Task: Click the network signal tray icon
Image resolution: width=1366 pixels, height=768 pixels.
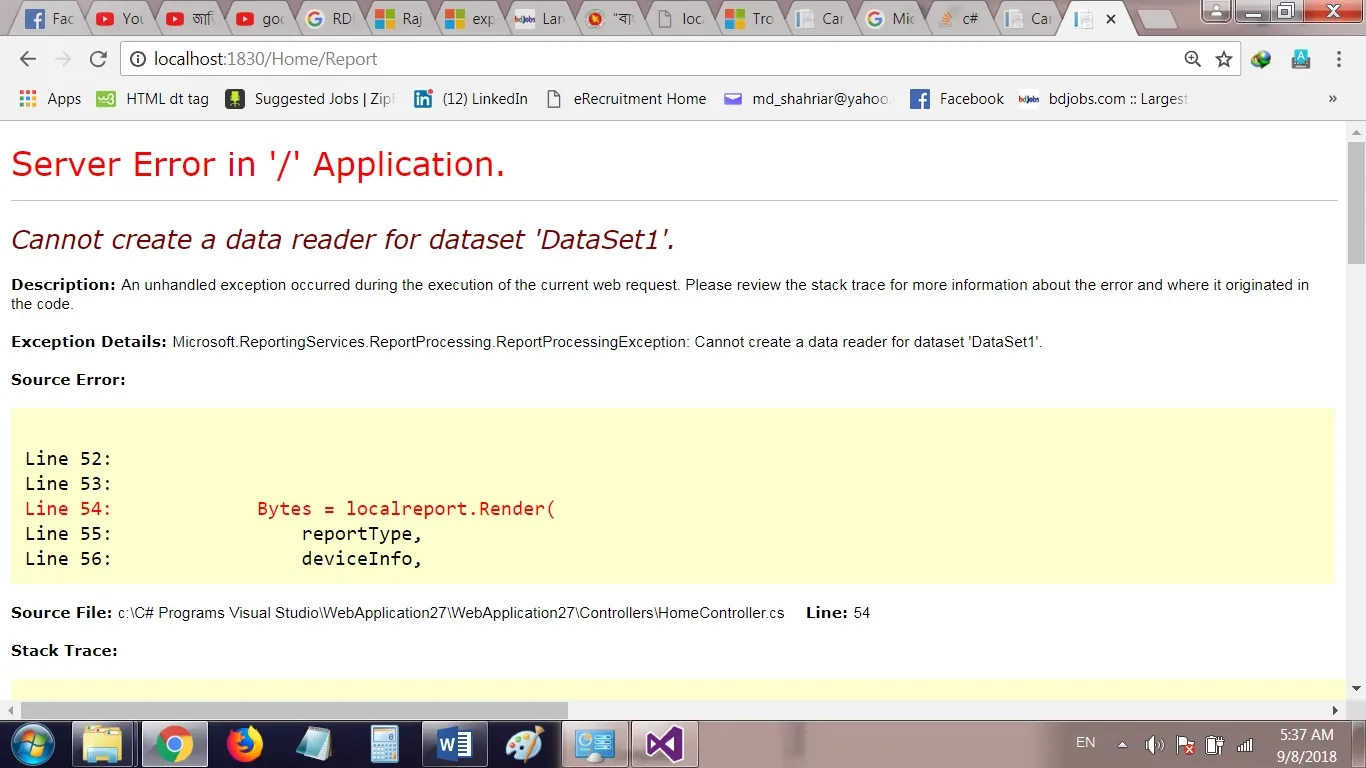Action: (1245, 744)
